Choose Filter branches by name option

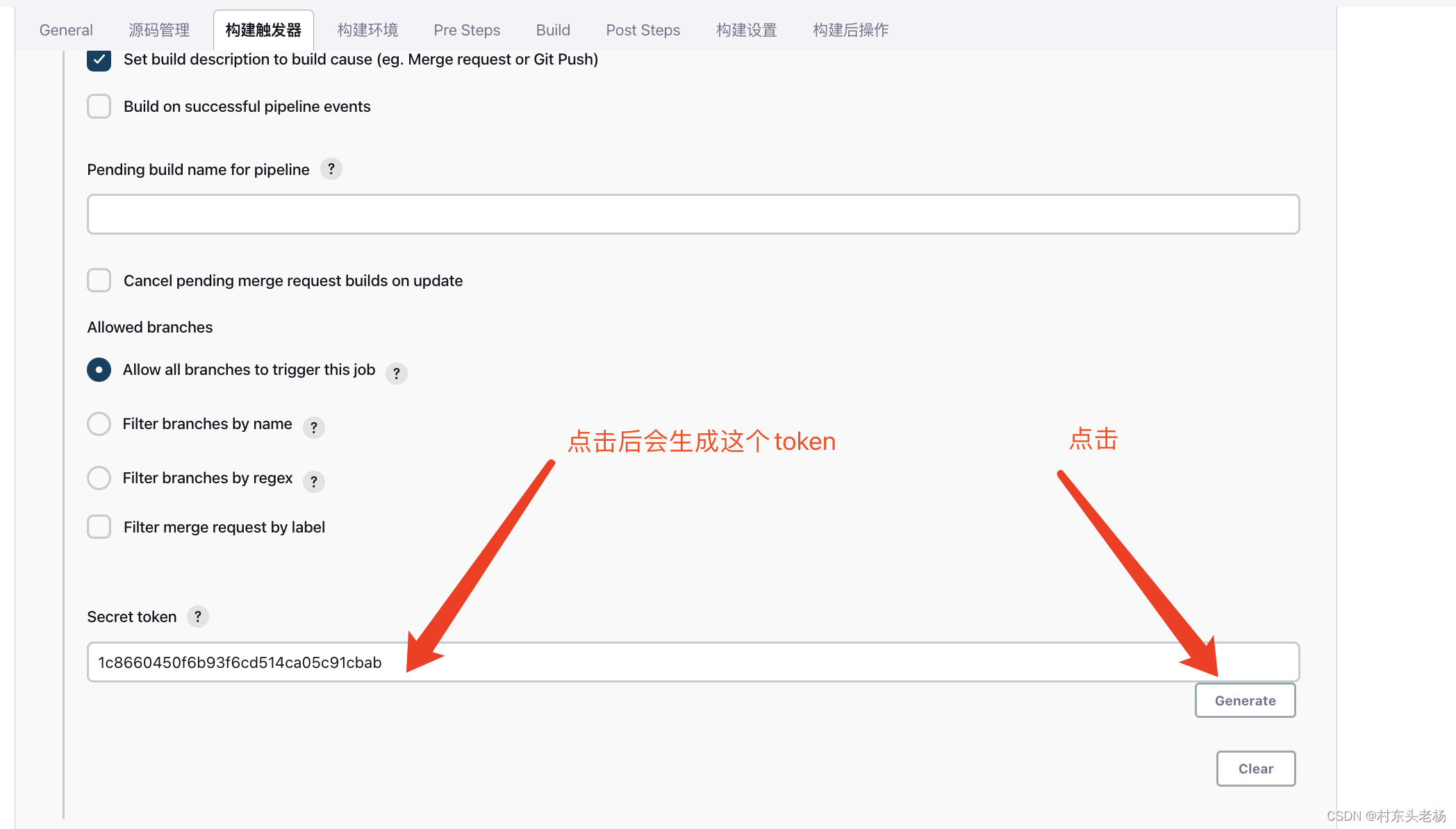[x=99, y=424]
